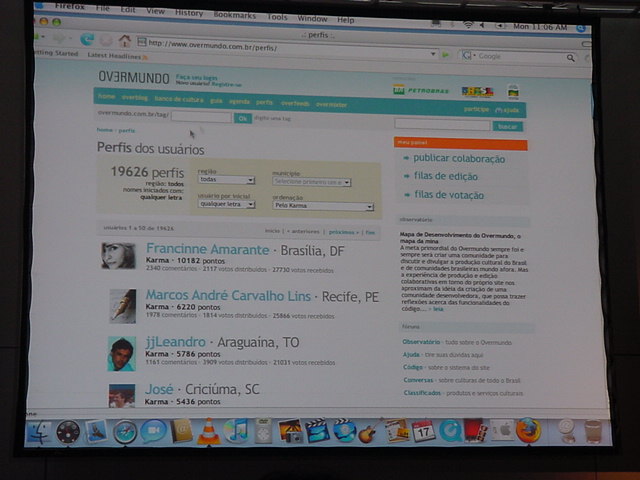Click filas de edição link
The height and width of the screenshot is (480, 640).
(x=446, y=176)
